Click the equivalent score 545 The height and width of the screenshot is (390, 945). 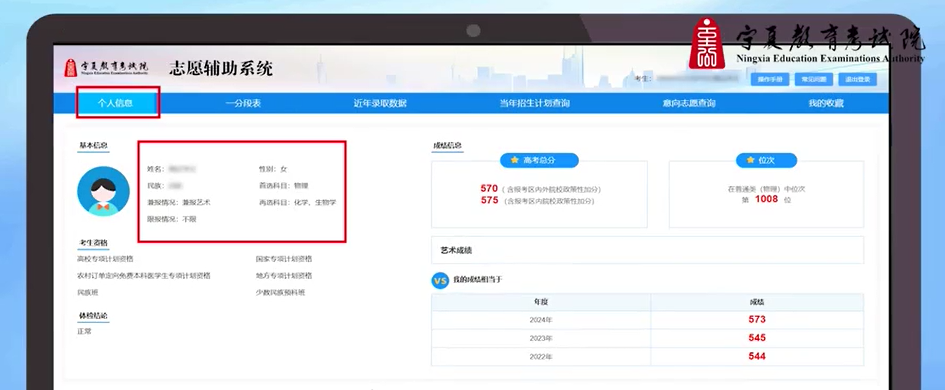click(x=757, y=338)
